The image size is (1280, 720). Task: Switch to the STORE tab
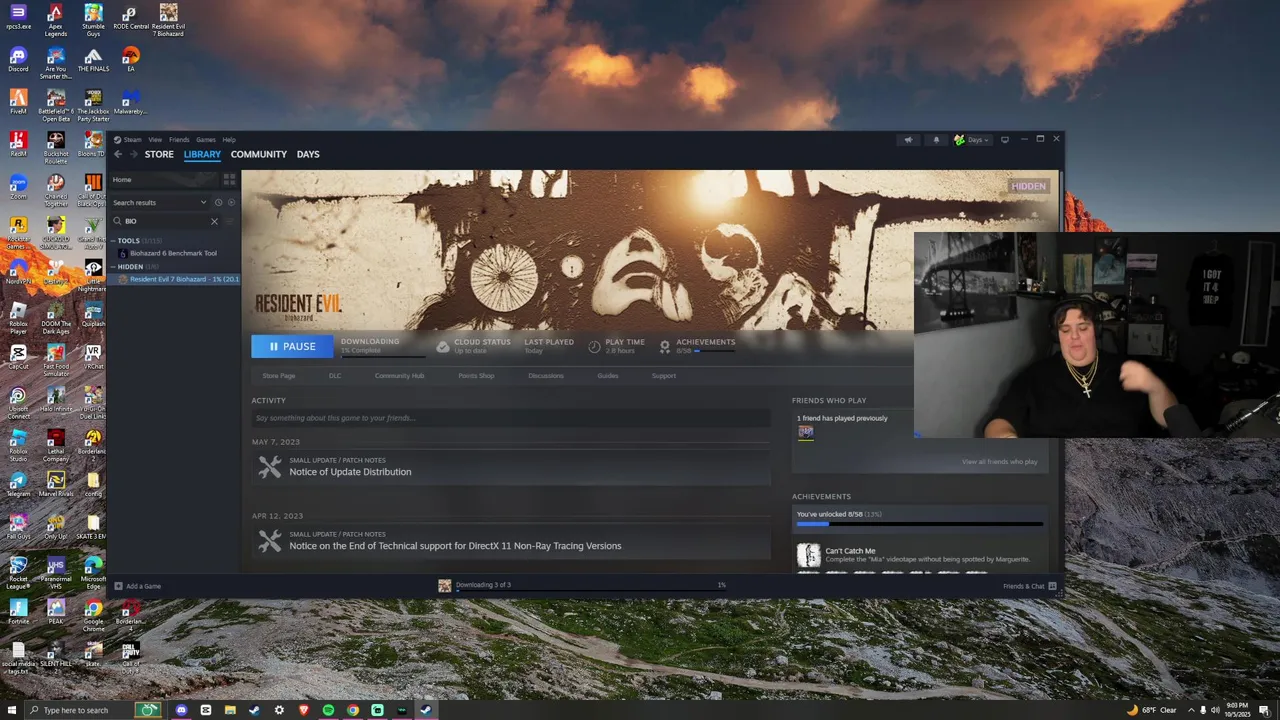[x=159, y=154]
